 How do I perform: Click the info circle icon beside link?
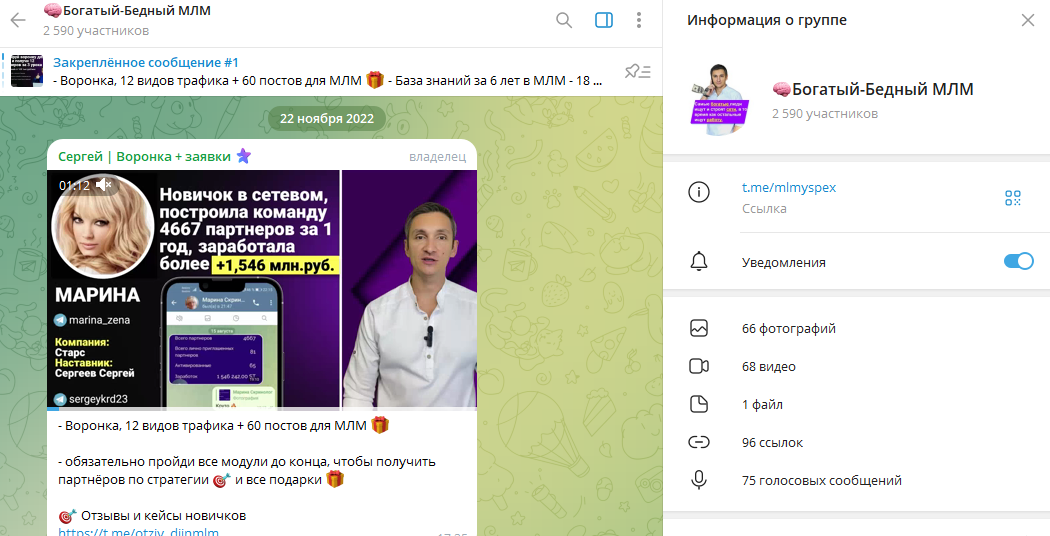pos(698,192)
